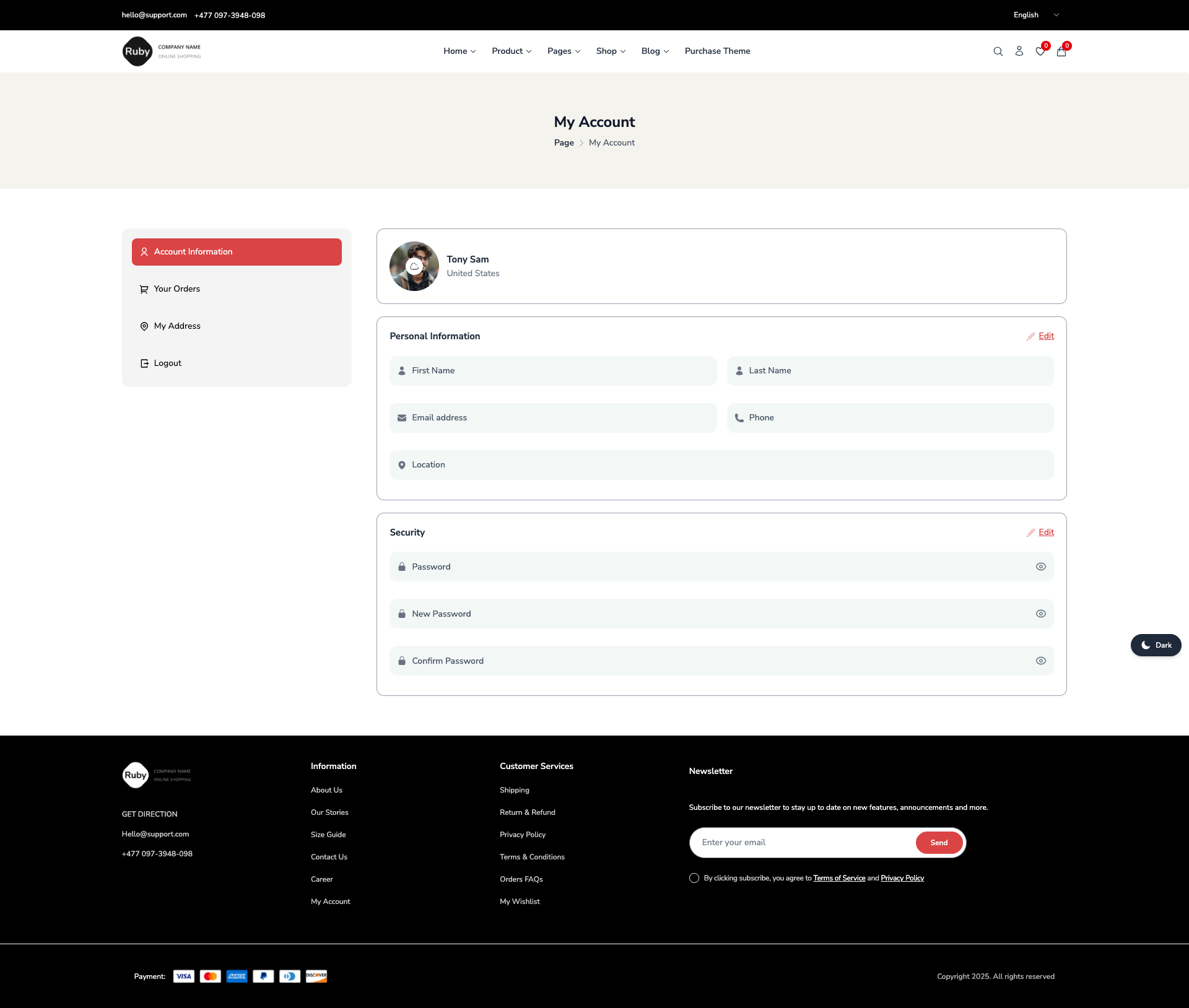Toggle visibility of Confirm Password field
This screenshot has height=1008, width=1189.
(x=1040, y=661)
